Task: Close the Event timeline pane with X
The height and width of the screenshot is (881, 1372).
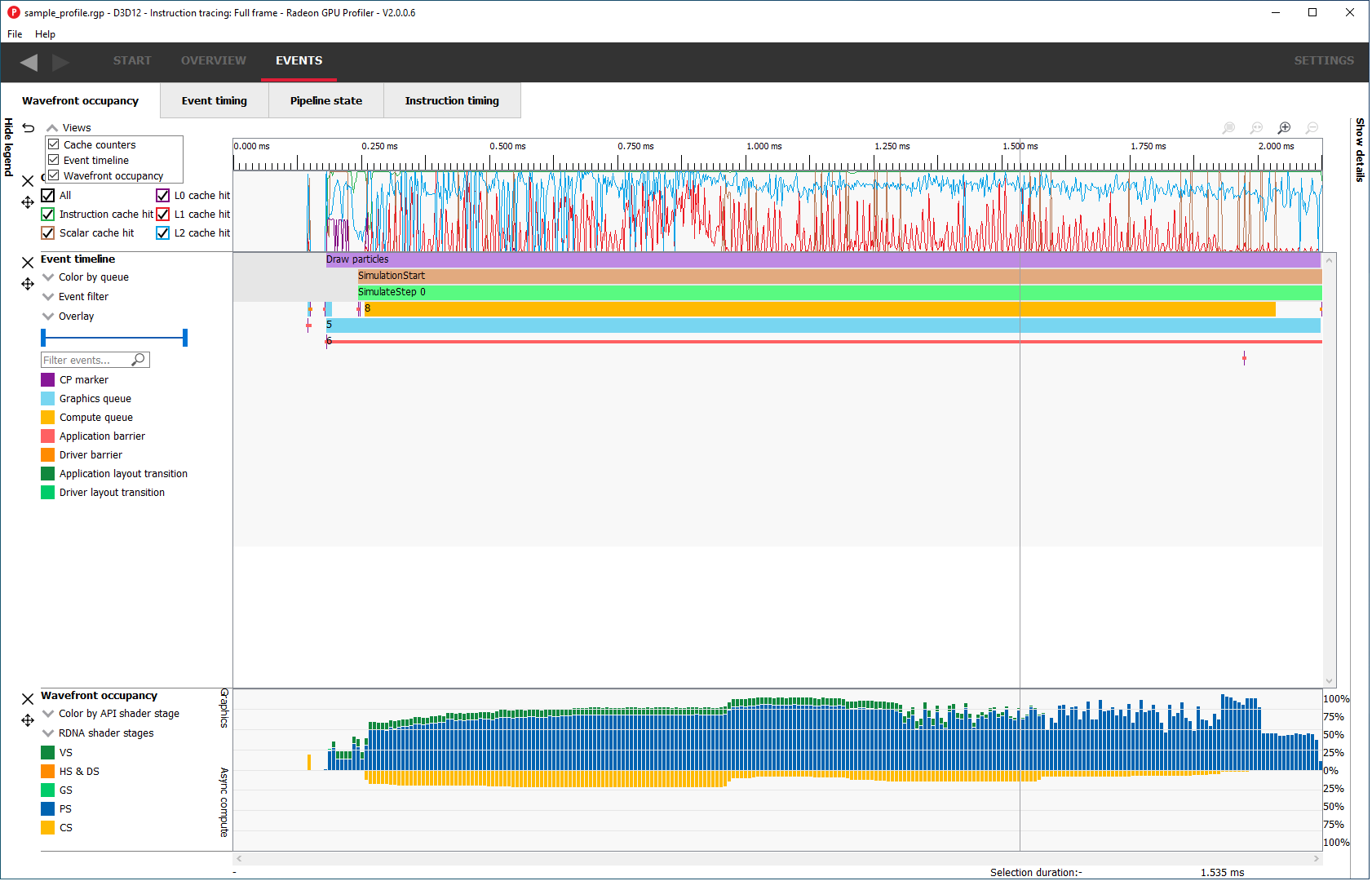Action: (28, 263)
